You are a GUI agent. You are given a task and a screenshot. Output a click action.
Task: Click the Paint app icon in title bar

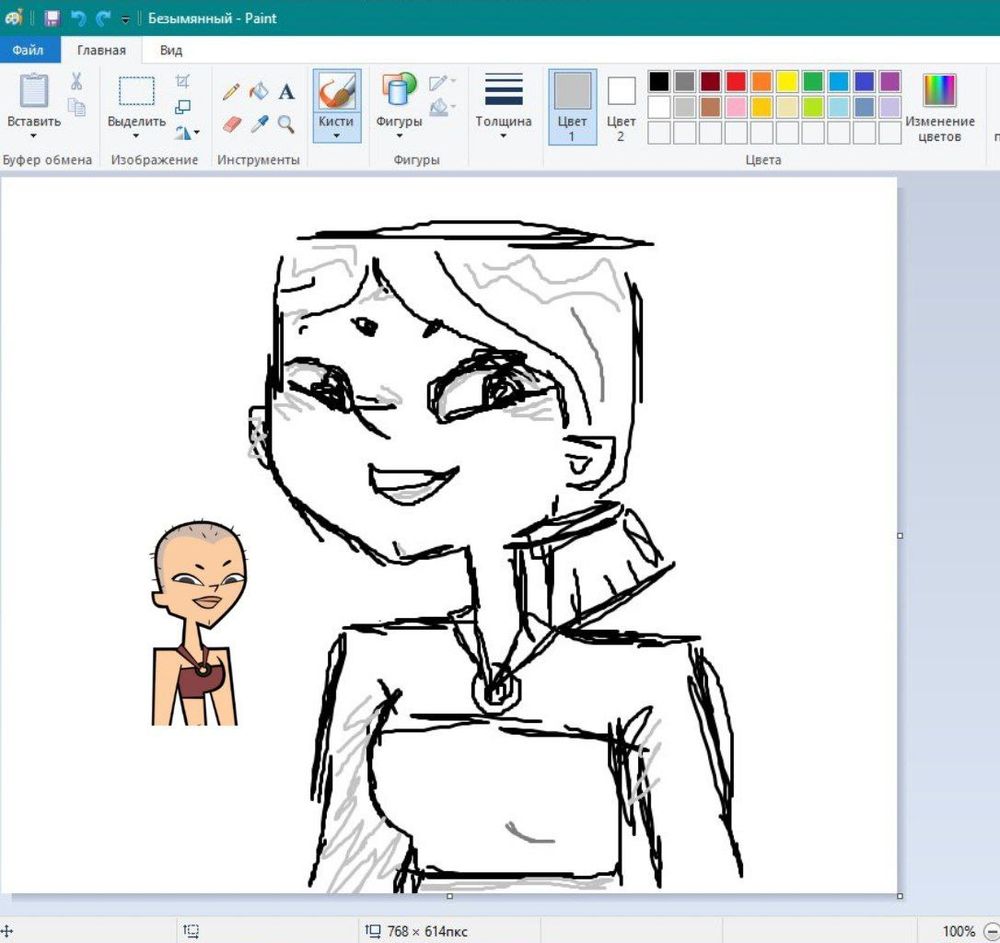[14, 18]
